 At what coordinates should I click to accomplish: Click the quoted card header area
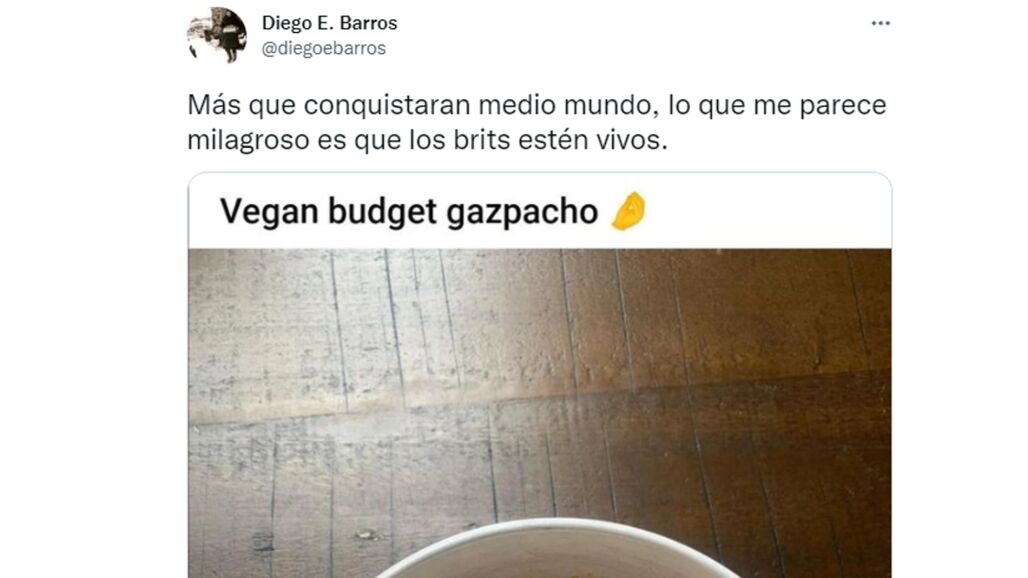click(x=540, y=211)
